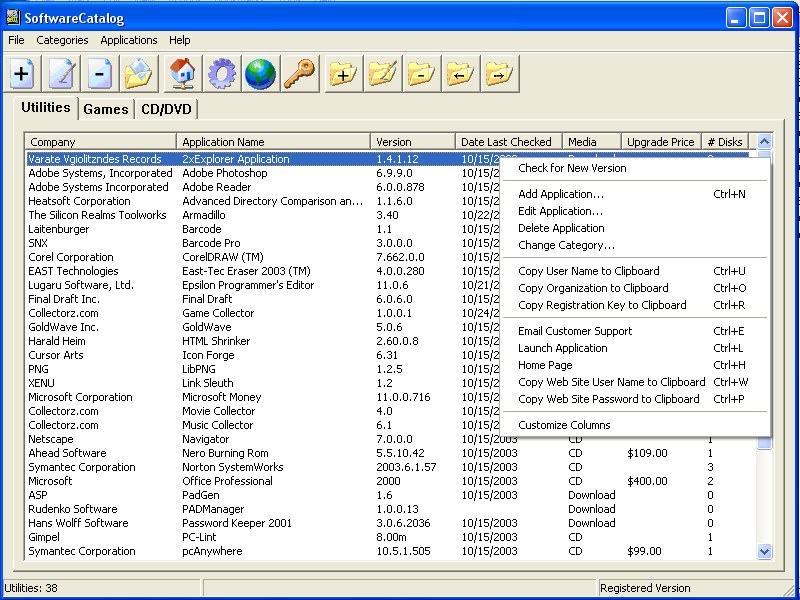Sort by the Media column header

(592, 142)
